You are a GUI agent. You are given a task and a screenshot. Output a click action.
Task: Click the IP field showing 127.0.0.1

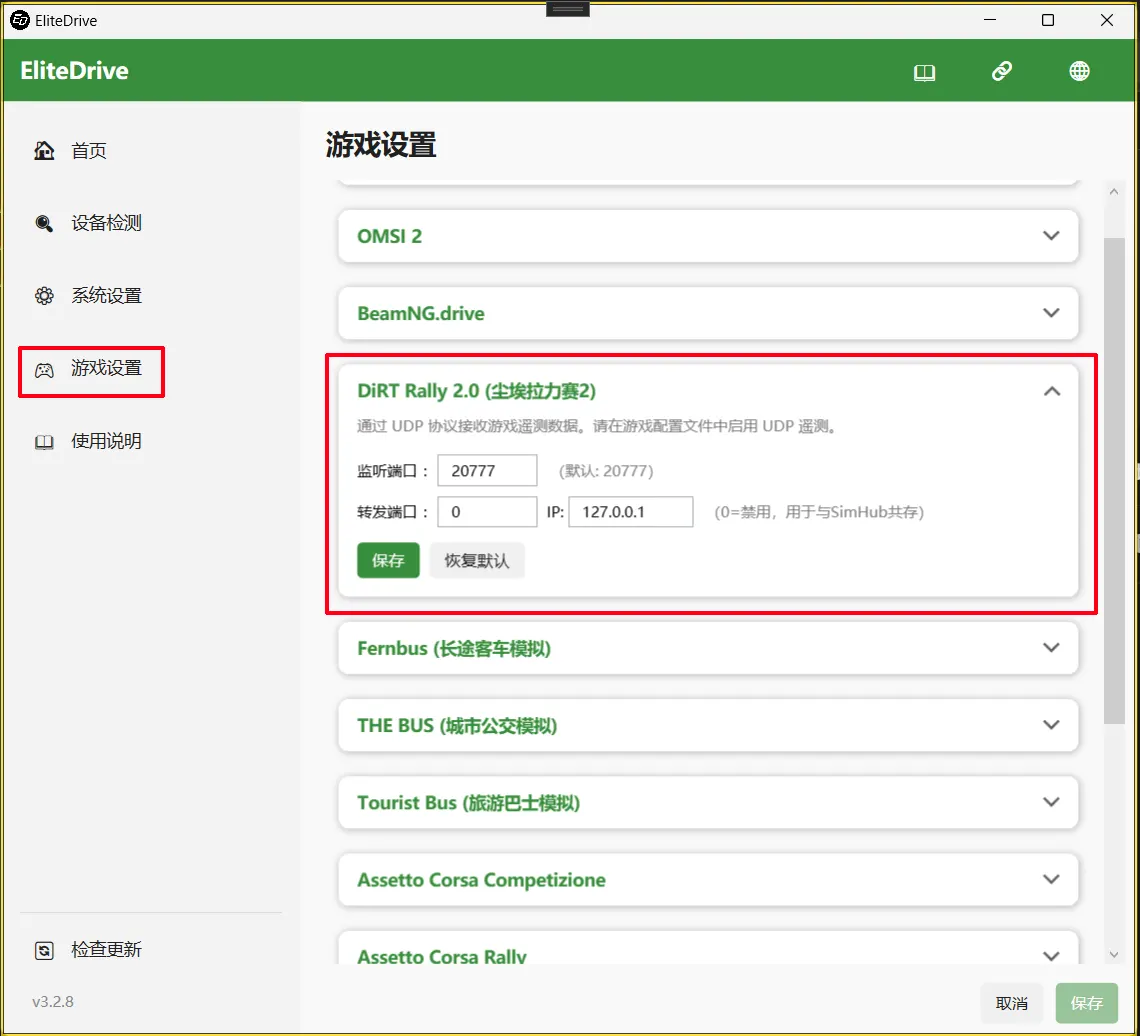click(x=630, y=512)
